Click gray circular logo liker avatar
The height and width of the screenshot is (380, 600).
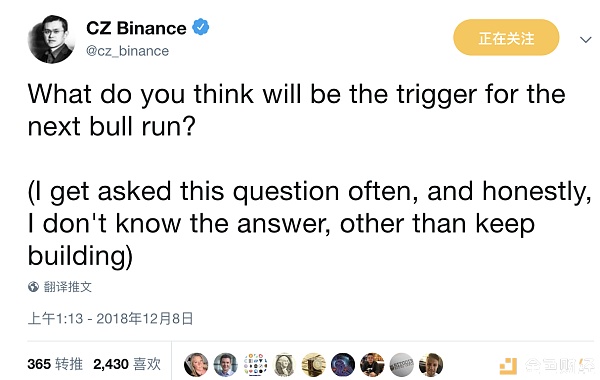(402, 364)
